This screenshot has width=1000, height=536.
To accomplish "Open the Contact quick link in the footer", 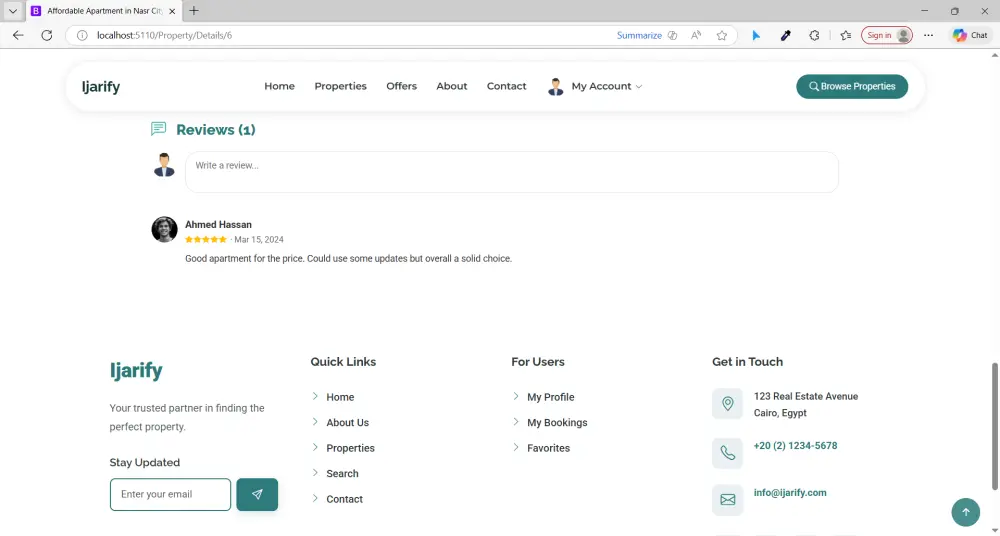I will click(344, 499).
